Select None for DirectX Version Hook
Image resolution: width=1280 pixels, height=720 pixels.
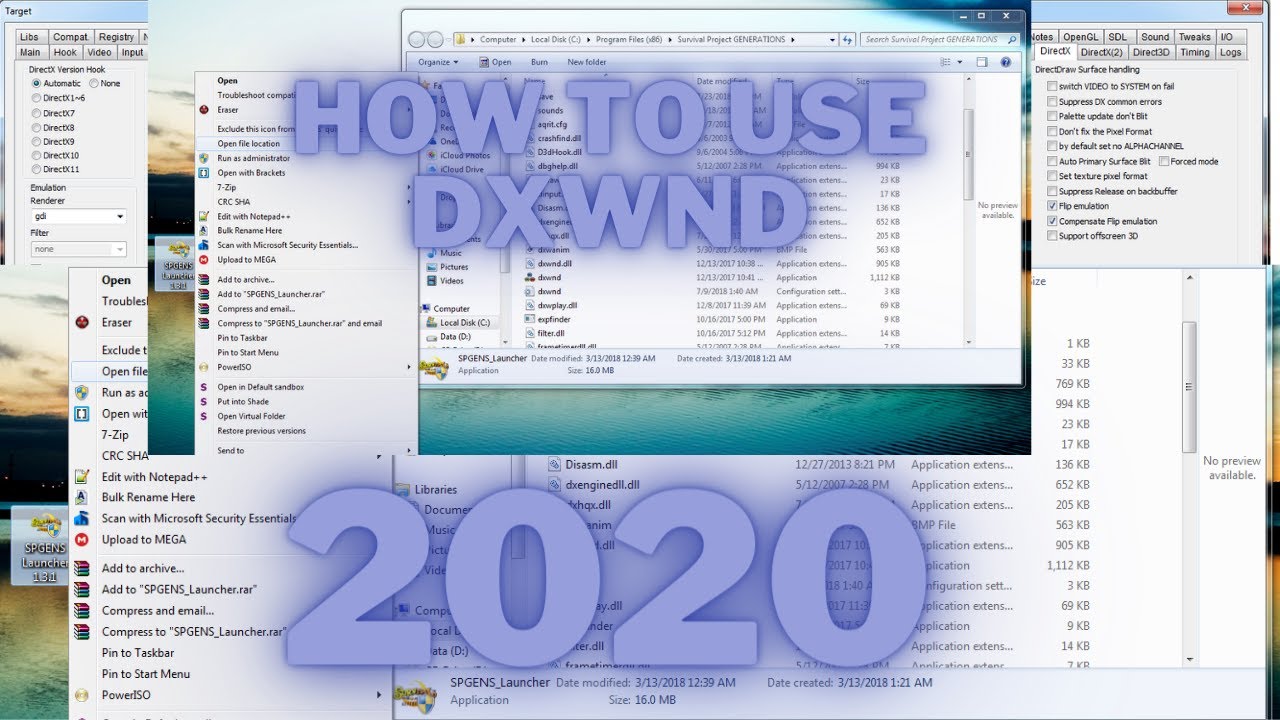coord(93,84)
